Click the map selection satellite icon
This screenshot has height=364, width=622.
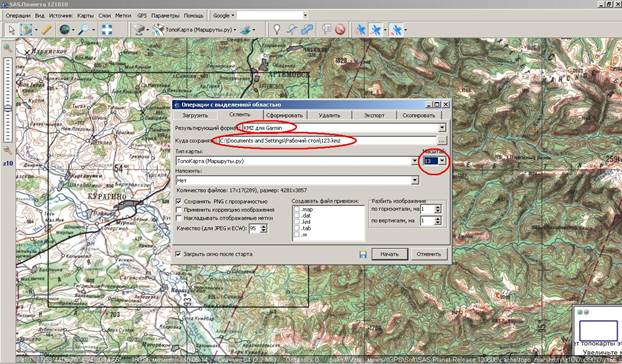point(159,30)
